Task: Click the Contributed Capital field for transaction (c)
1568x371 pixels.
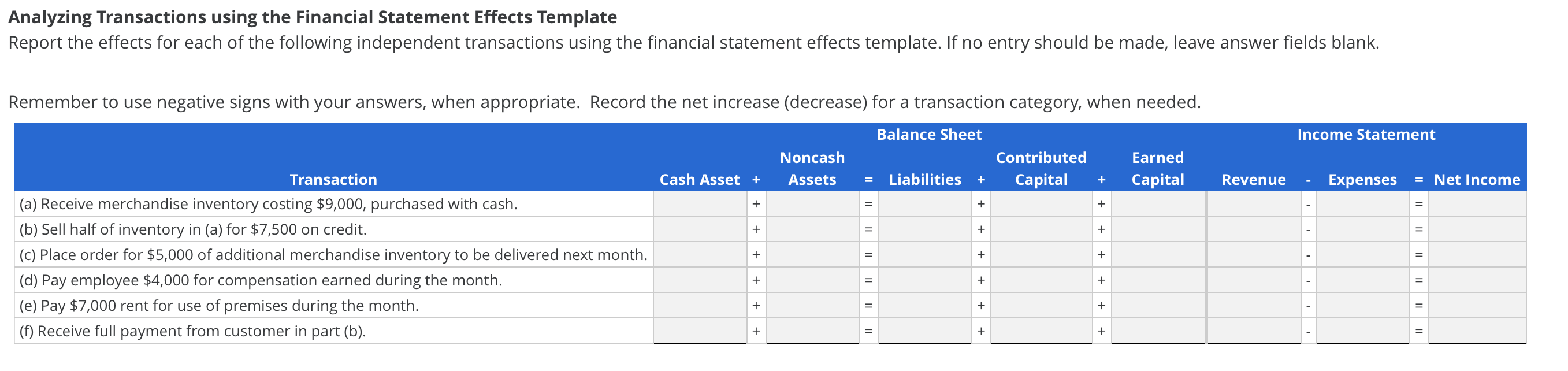Action: 1041,255
